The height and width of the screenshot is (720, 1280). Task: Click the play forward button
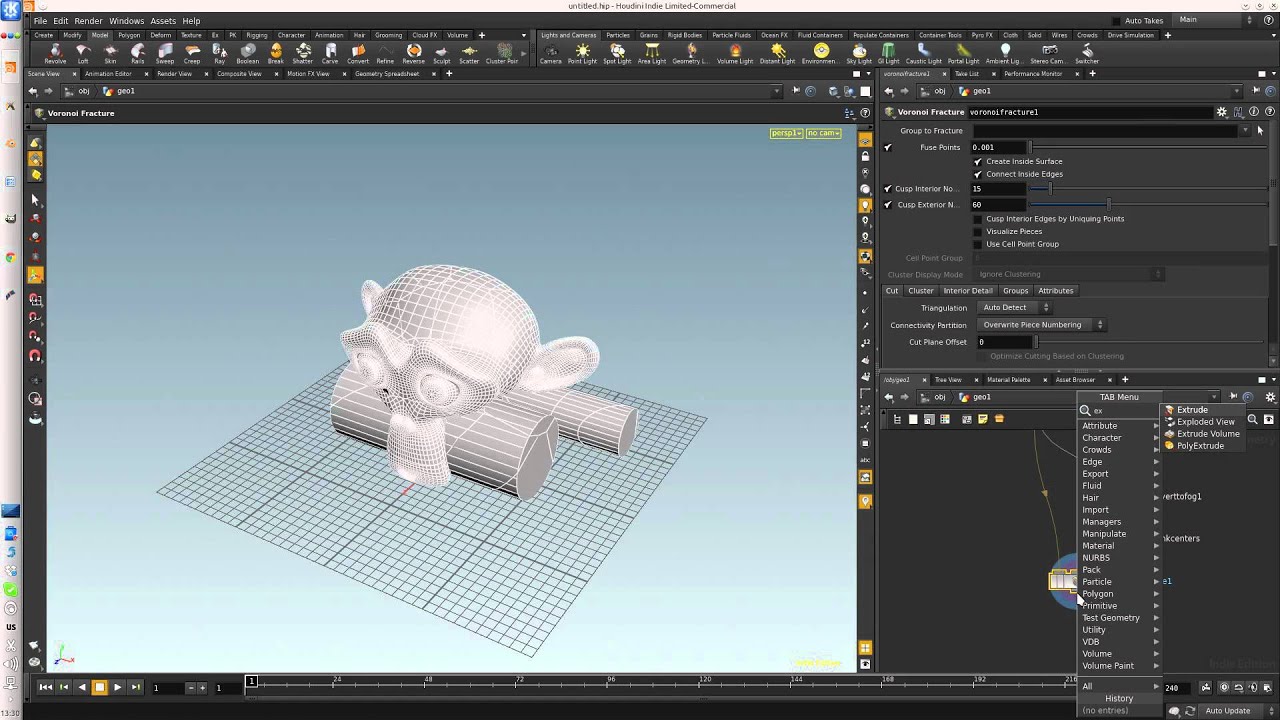click(x=117, y=687)
